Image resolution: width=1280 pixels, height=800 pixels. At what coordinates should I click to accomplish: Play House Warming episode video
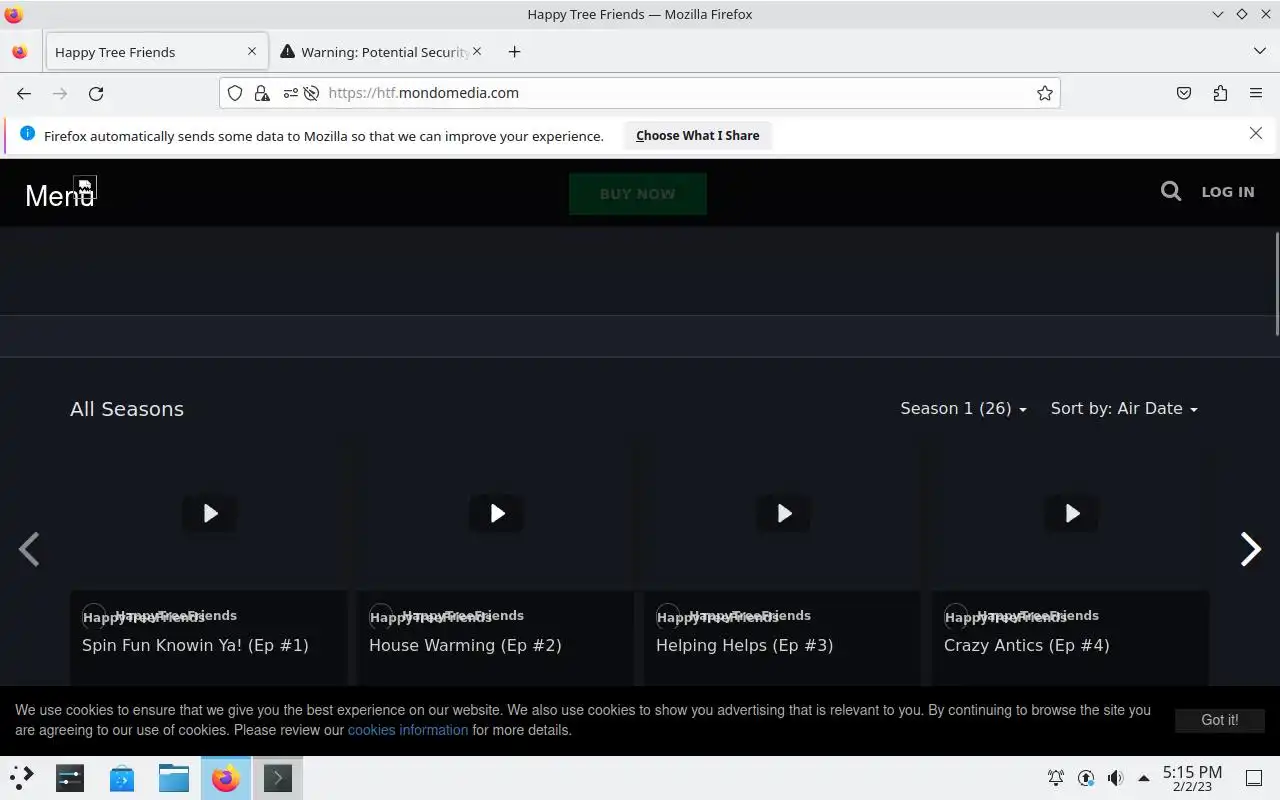tap(497, 513)
